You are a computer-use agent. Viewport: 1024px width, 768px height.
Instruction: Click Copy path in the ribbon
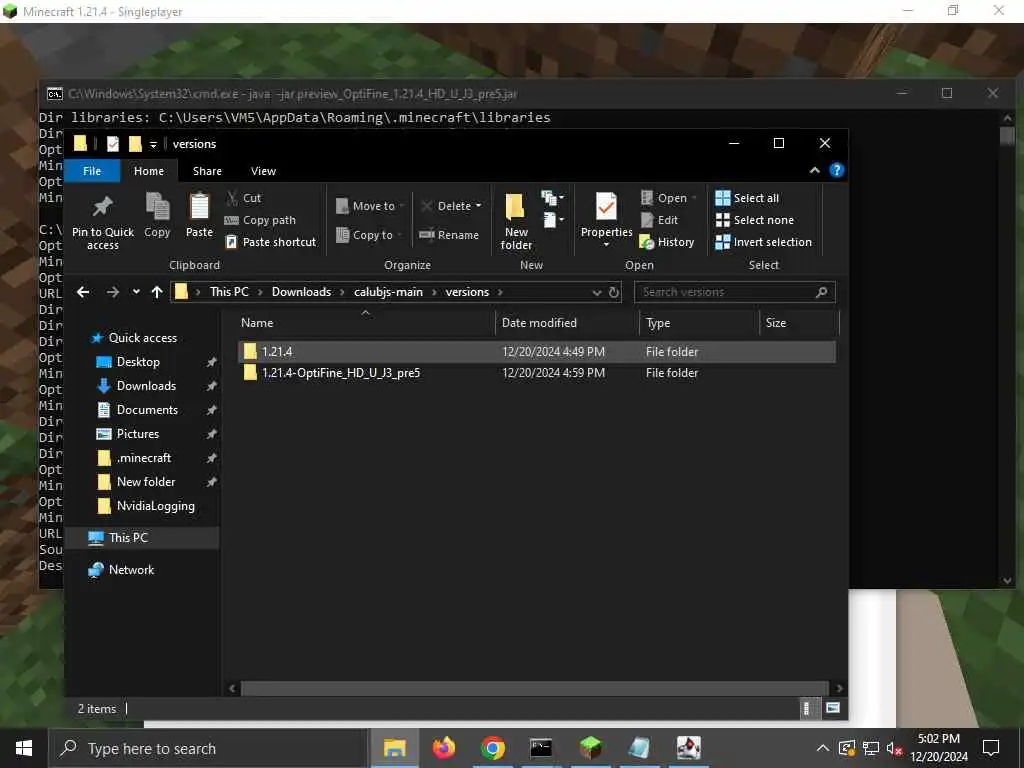(x=260, y=220)
